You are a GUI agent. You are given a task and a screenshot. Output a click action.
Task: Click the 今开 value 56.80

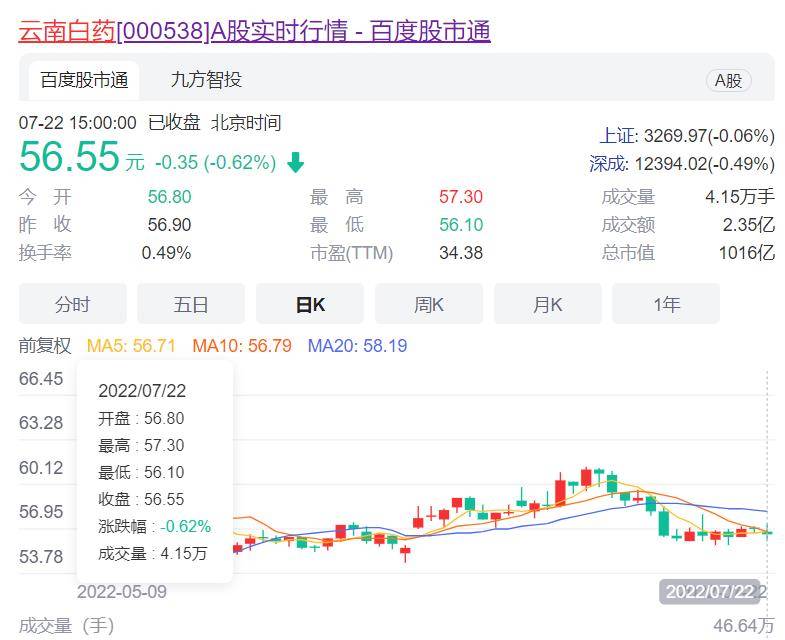coord(169,197)
